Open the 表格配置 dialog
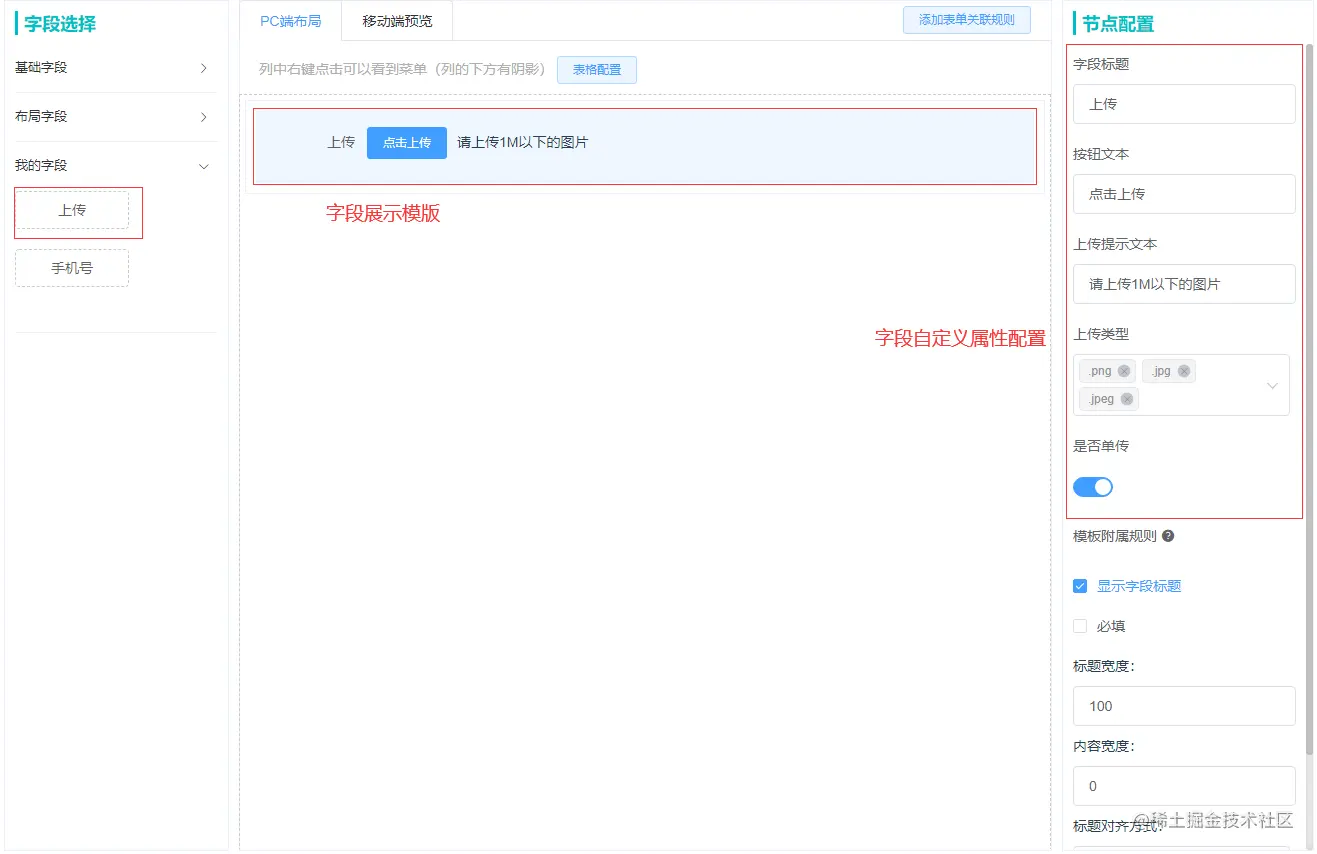1317x854 pixels. 596,69
